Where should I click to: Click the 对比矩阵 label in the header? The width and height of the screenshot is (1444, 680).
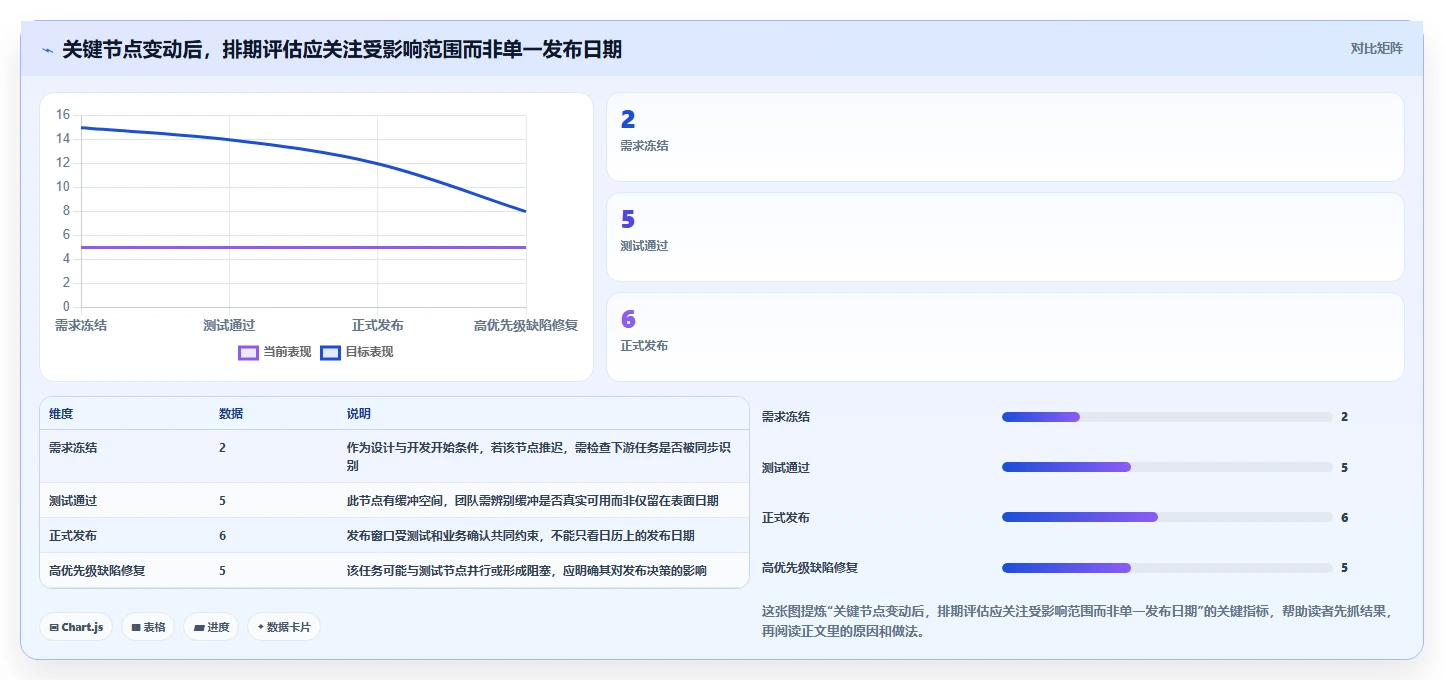point(1376,48)
